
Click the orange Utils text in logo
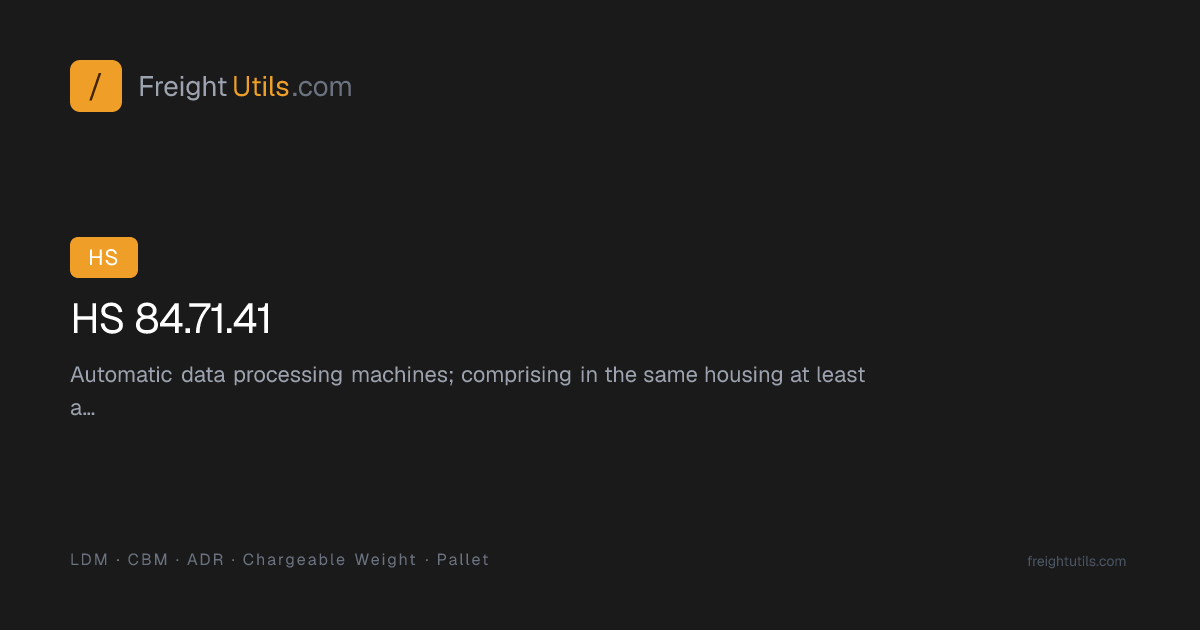click(x=261, y=87)
